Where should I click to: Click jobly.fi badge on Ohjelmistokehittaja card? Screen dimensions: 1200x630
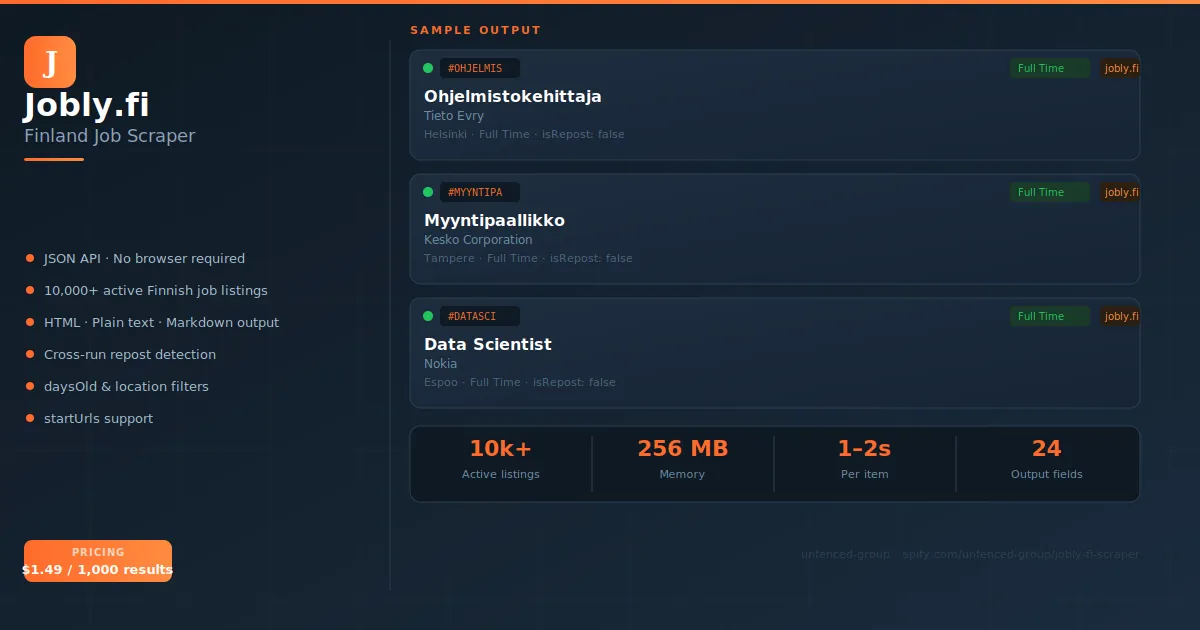(1121, 68)
